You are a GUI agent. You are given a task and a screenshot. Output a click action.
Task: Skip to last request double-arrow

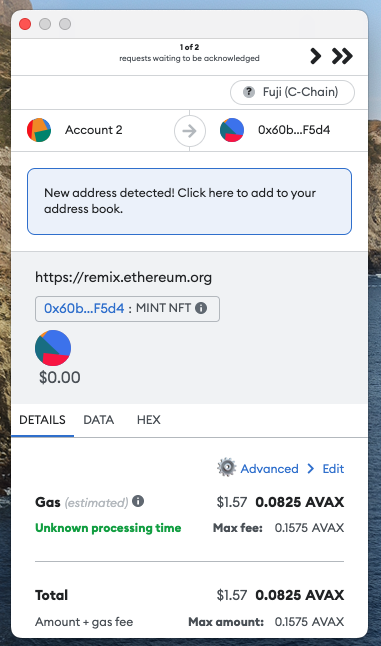(342, 56)
